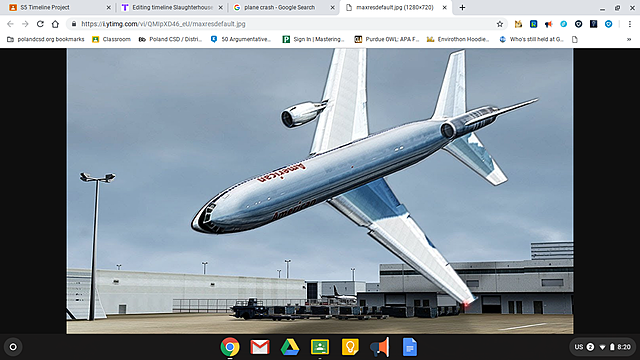Open the blue shield extension icon

point(609,24)
